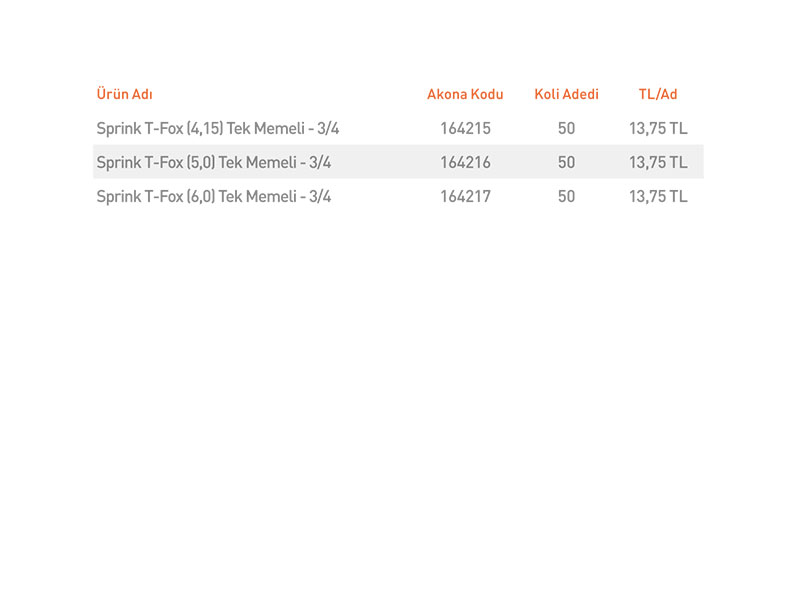Click Akona code 164217
800x600 pixels.
[x=465, y=196]
